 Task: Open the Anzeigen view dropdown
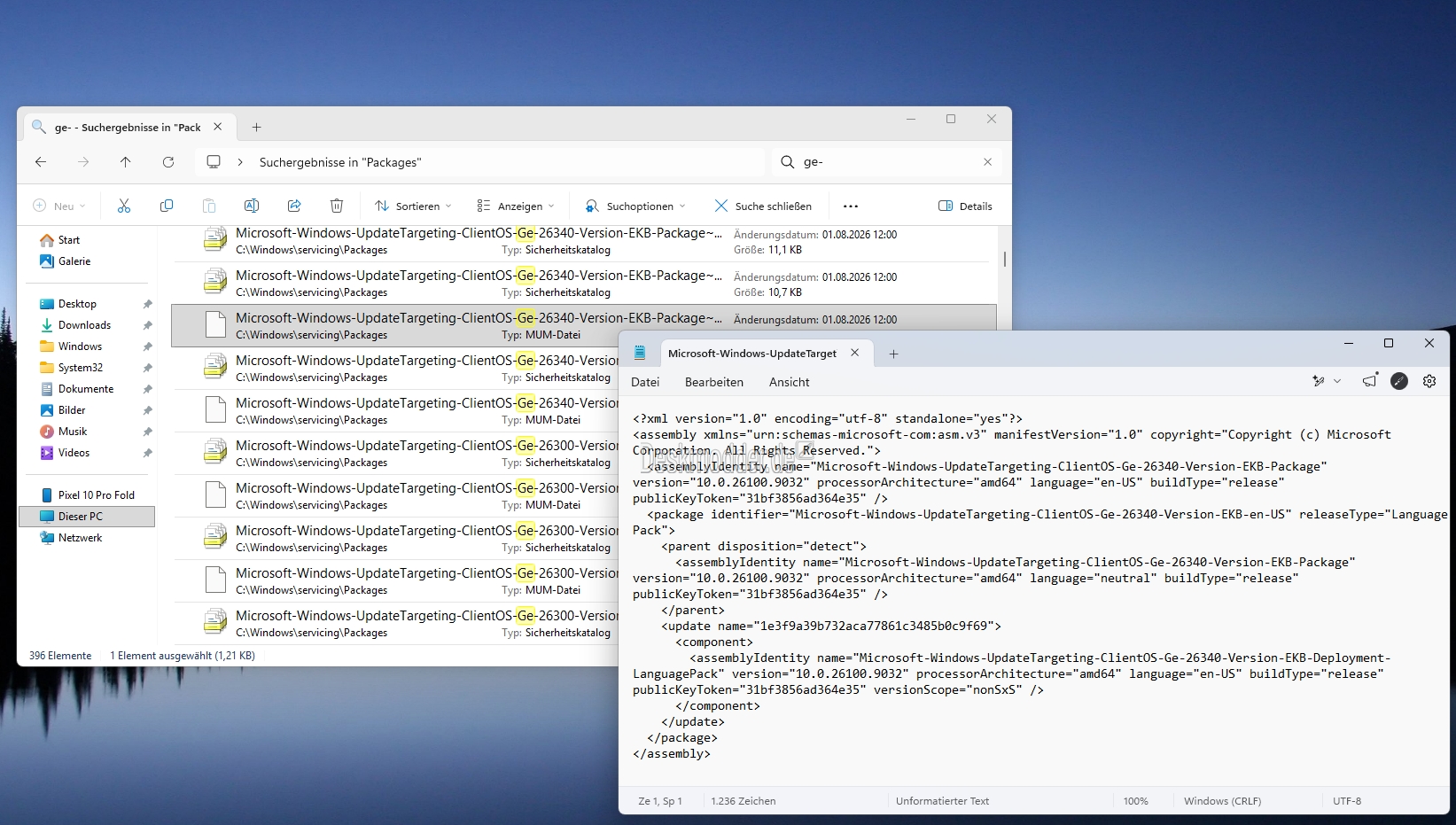pyautogui.click(x=516, y=206)
